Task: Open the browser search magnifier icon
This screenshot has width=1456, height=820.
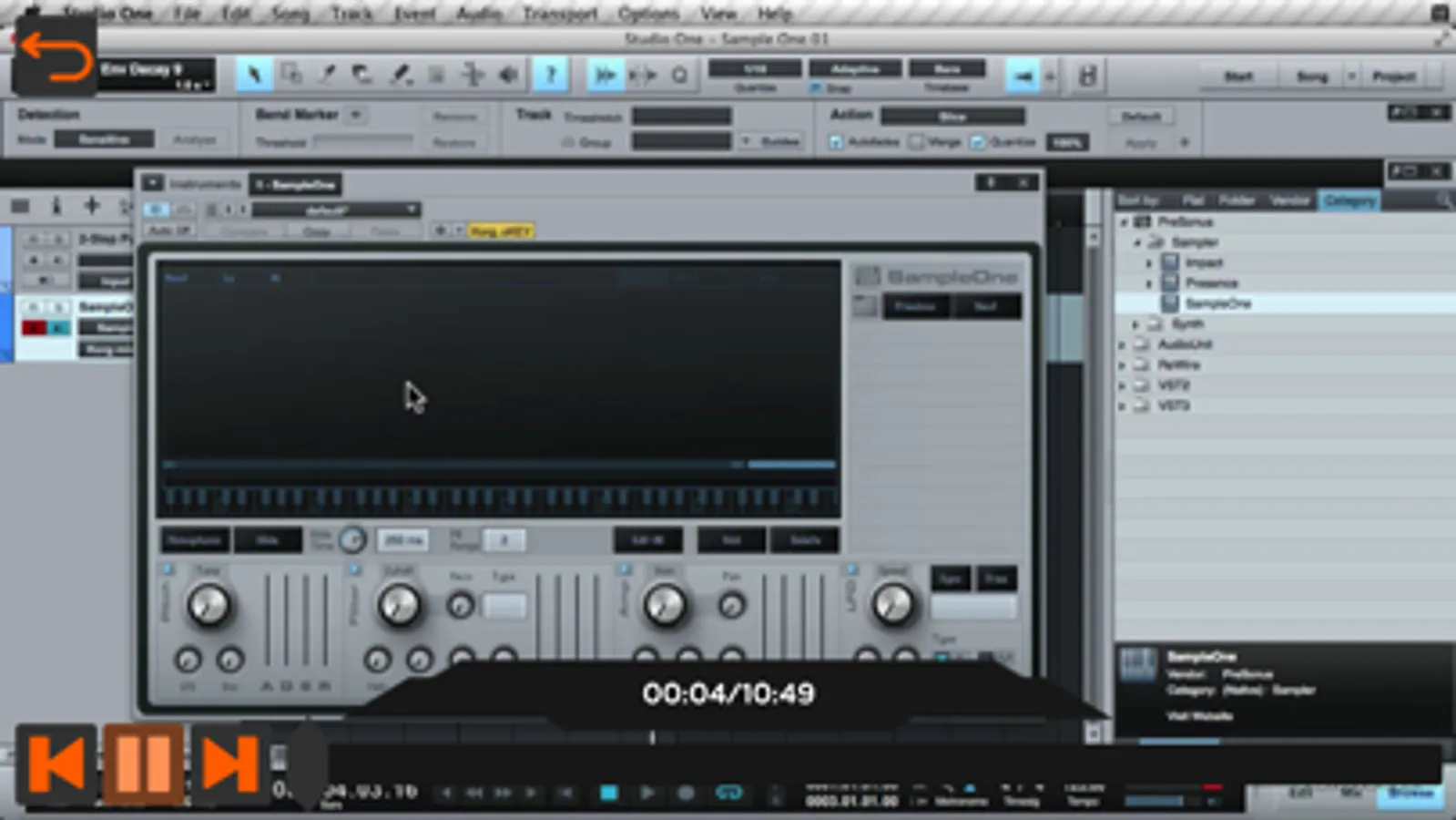Action: pyautogui.click(x=1442, y=200)
